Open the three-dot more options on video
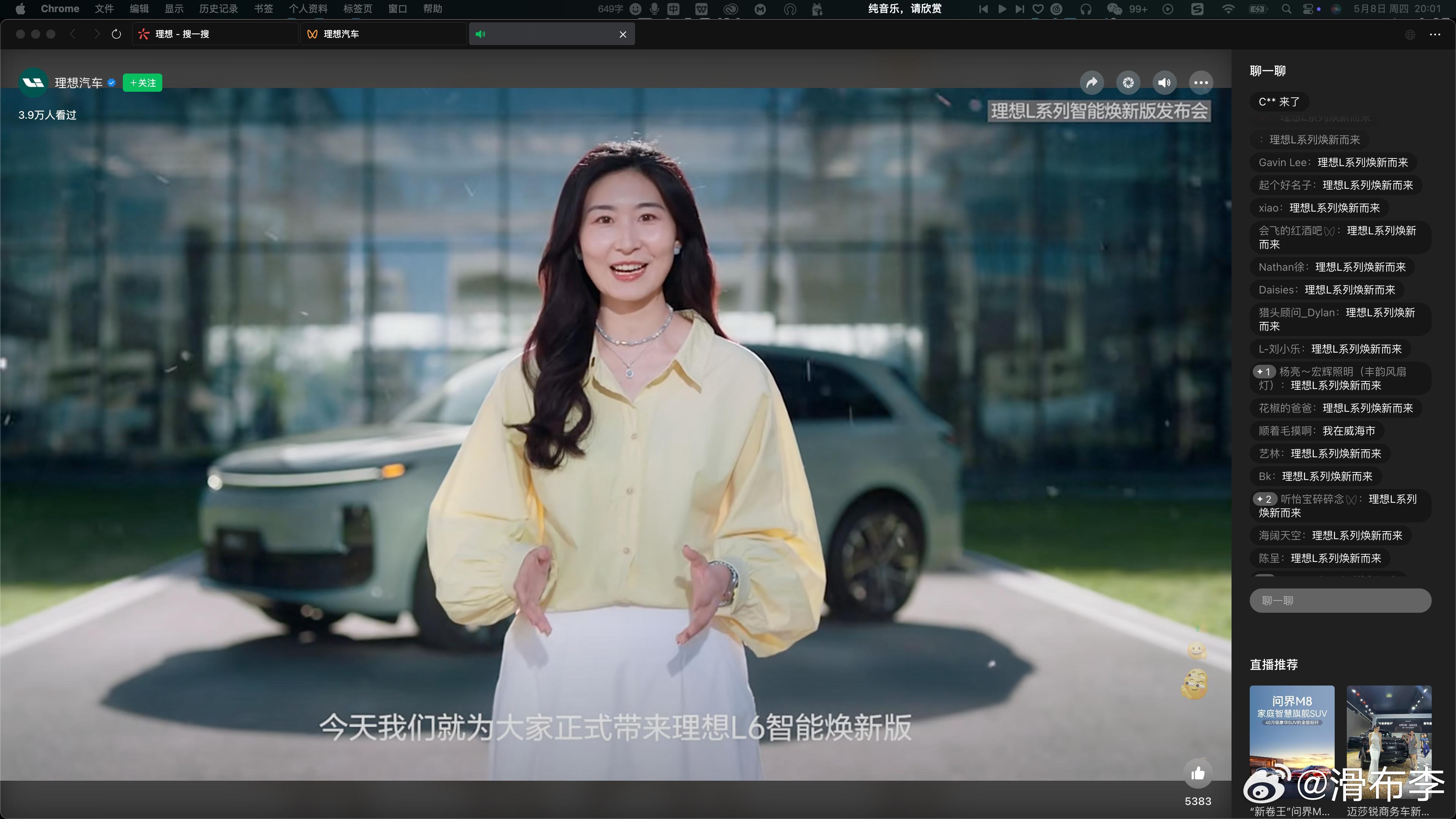 (1201, 83)
